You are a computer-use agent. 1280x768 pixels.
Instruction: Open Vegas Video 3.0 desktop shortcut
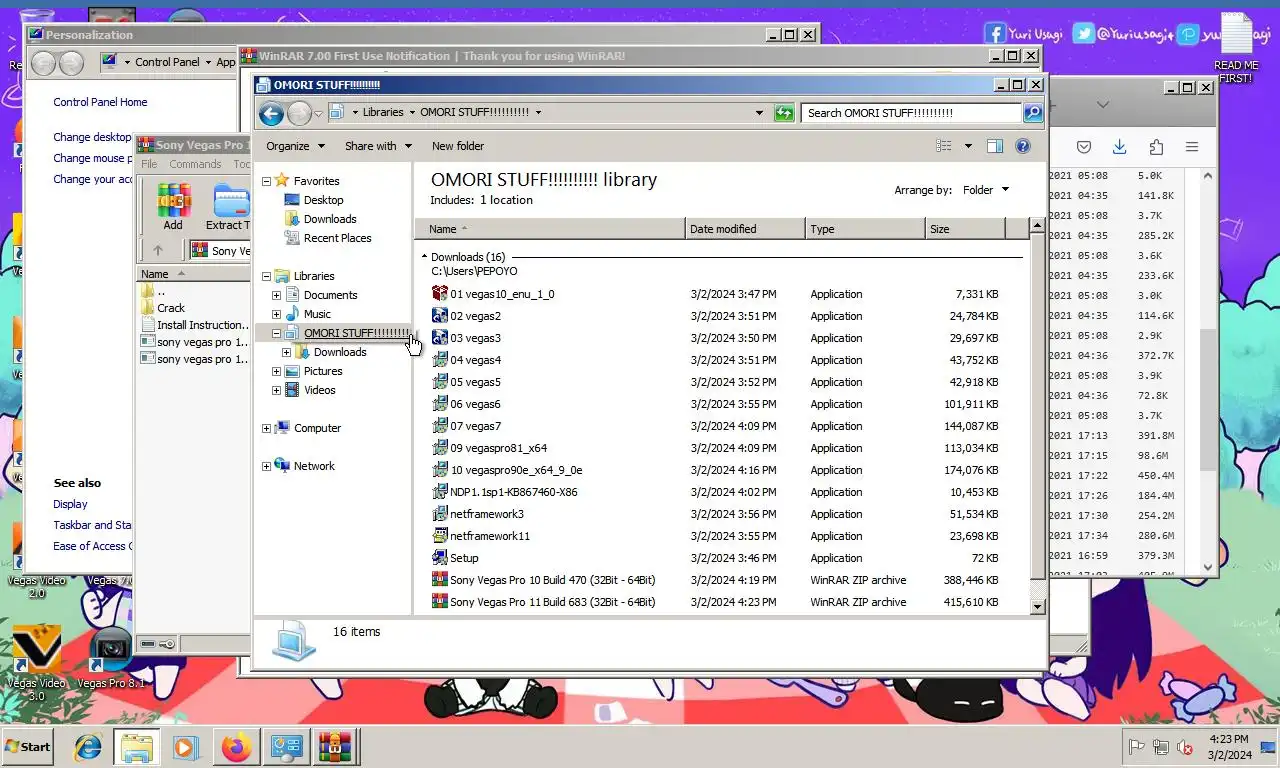point(36,662)
